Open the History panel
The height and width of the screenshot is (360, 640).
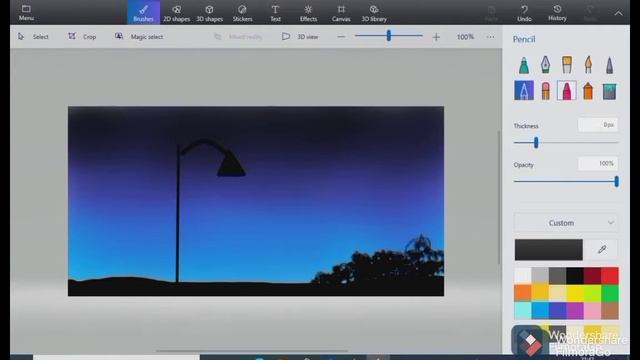coord(557,13)
